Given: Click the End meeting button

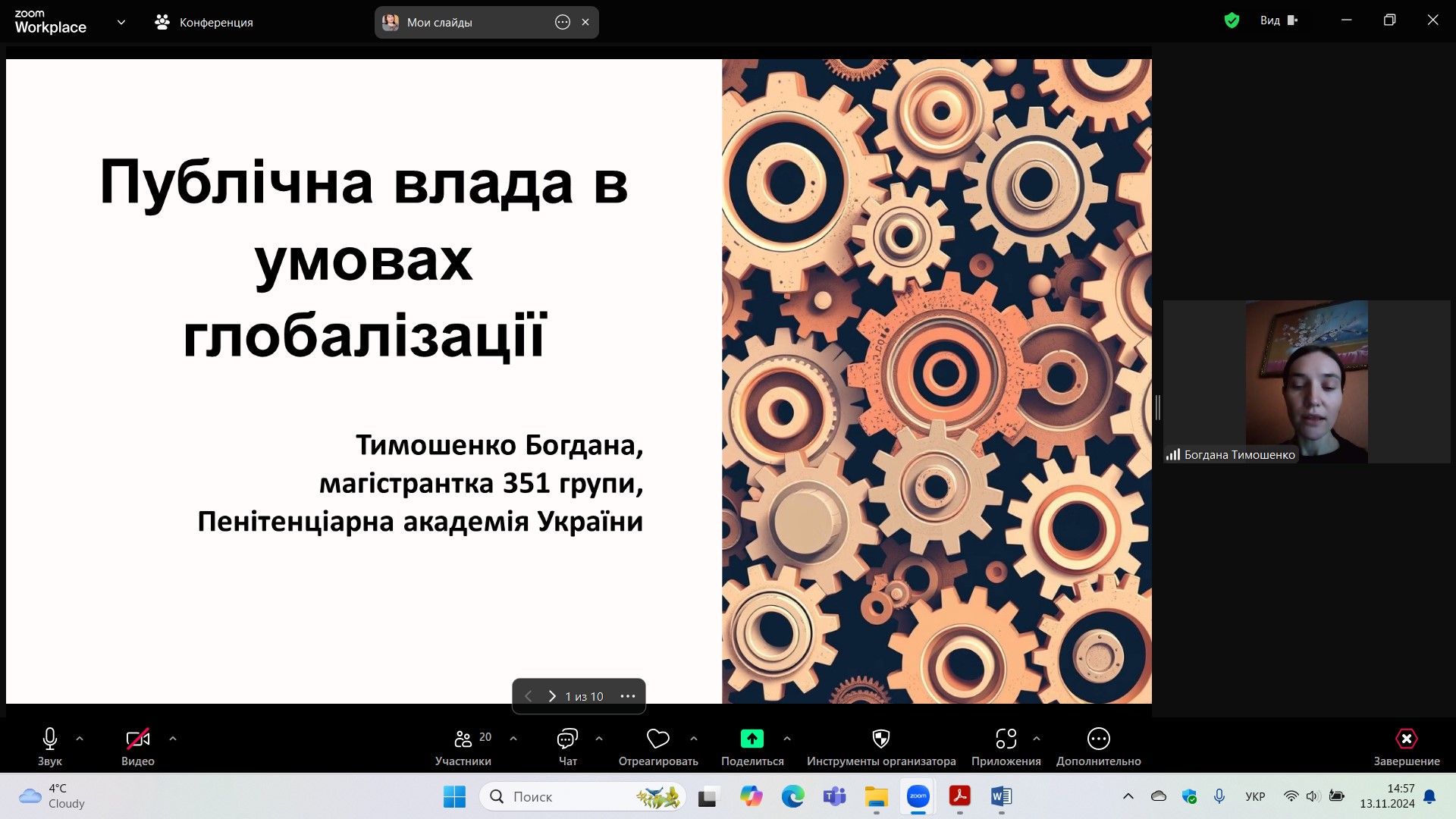Looking at the screenshot, I should 1406,739.
